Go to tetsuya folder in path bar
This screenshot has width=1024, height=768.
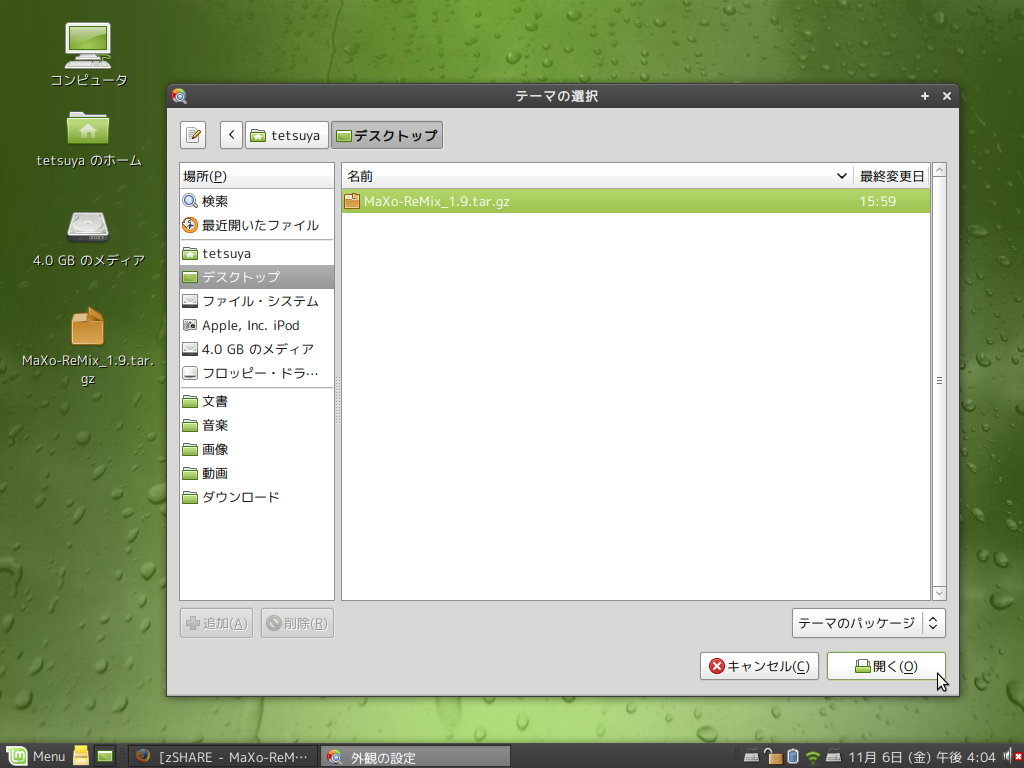point(287,135)
